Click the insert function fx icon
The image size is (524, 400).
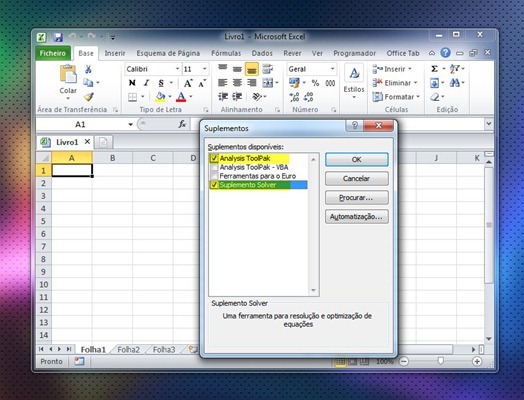click(x=182, y=124)
